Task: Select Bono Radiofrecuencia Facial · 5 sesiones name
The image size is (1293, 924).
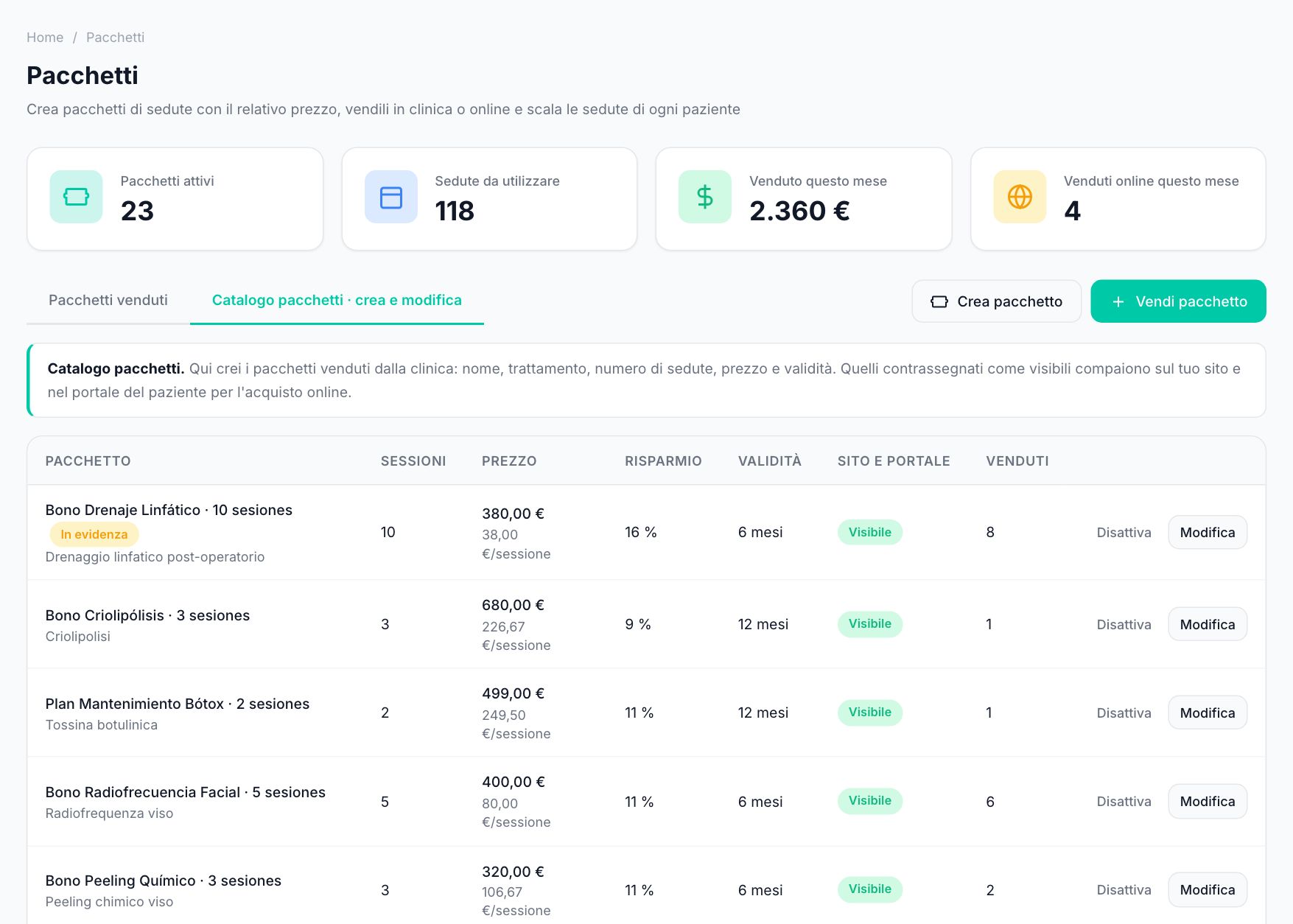Action: [186, 792]
